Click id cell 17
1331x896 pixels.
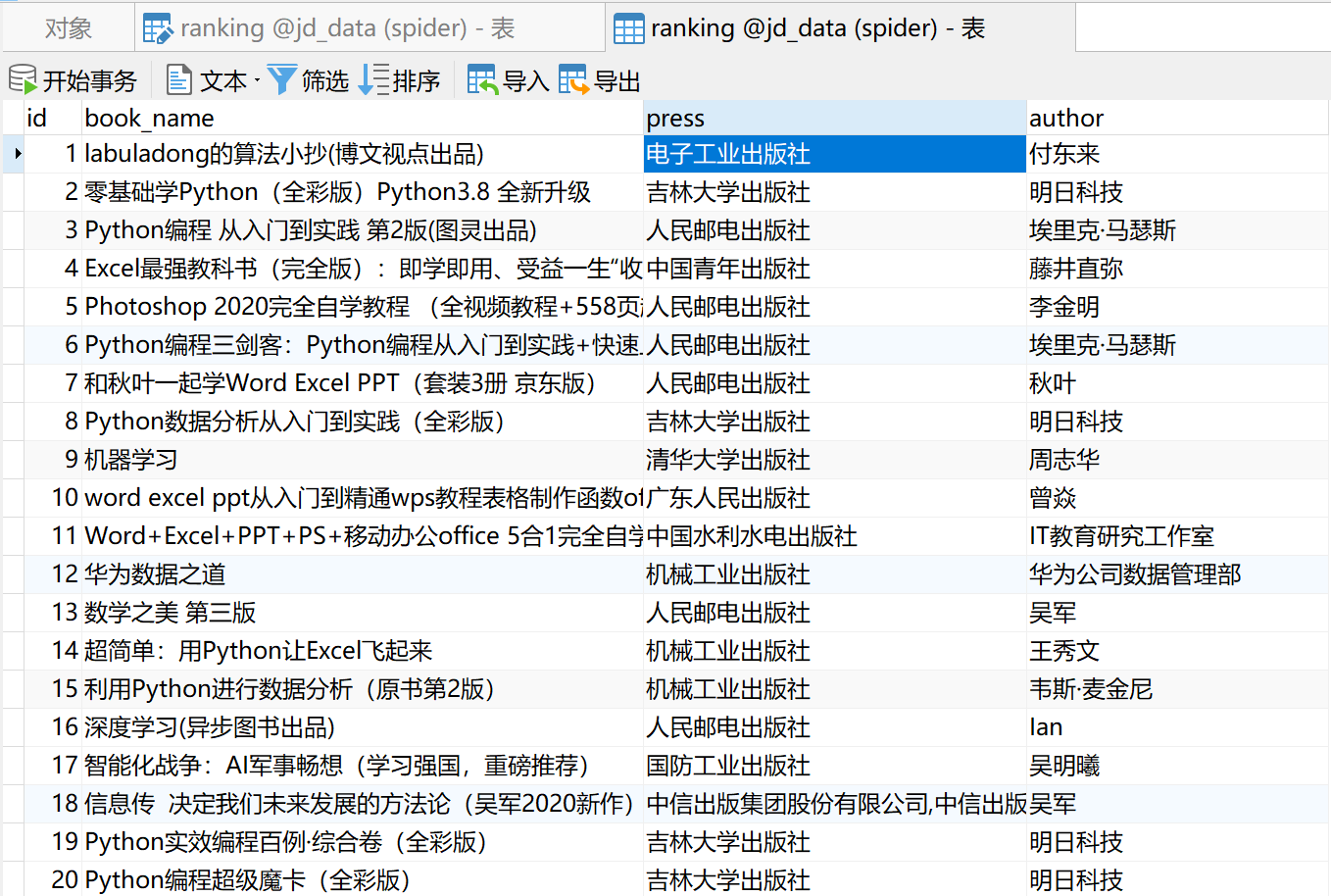(52, 766)
